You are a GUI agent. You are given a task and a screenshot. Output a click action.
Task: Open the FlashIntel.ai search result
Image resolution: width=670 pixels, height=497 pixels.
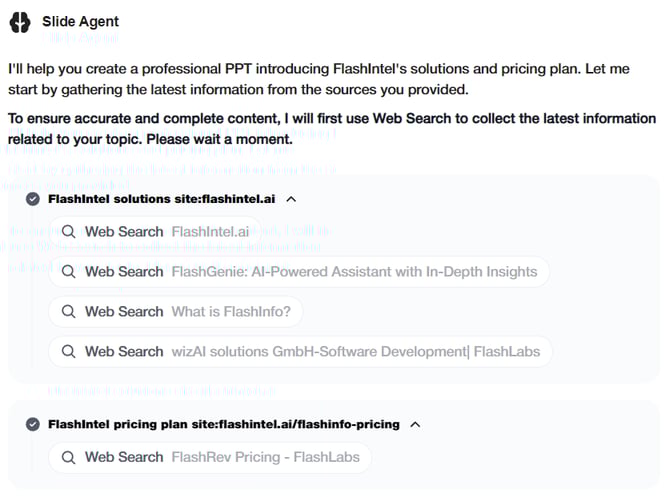(x=210, y=232)
